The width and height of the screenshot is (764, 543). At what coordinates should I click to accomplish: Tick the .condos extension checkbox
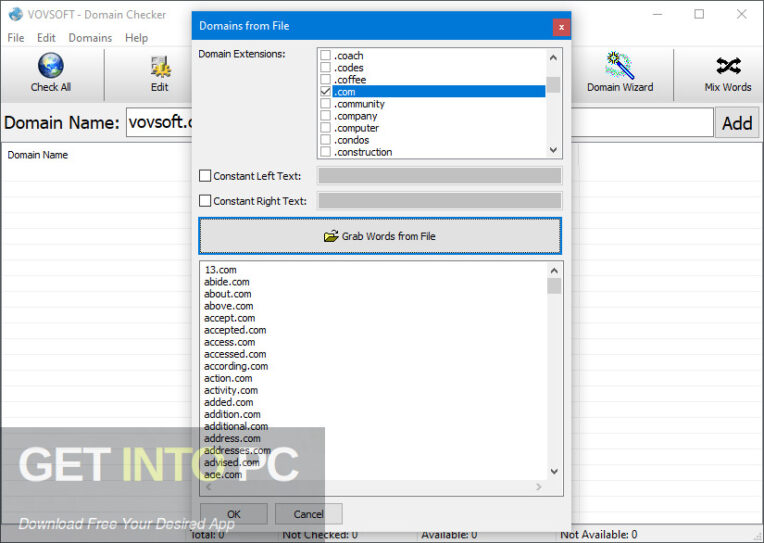click(325, 140)
